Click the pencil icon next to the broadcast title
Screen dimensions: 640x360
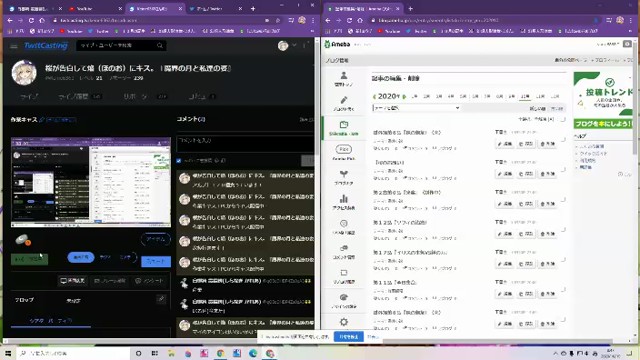(x=42, y=120)
